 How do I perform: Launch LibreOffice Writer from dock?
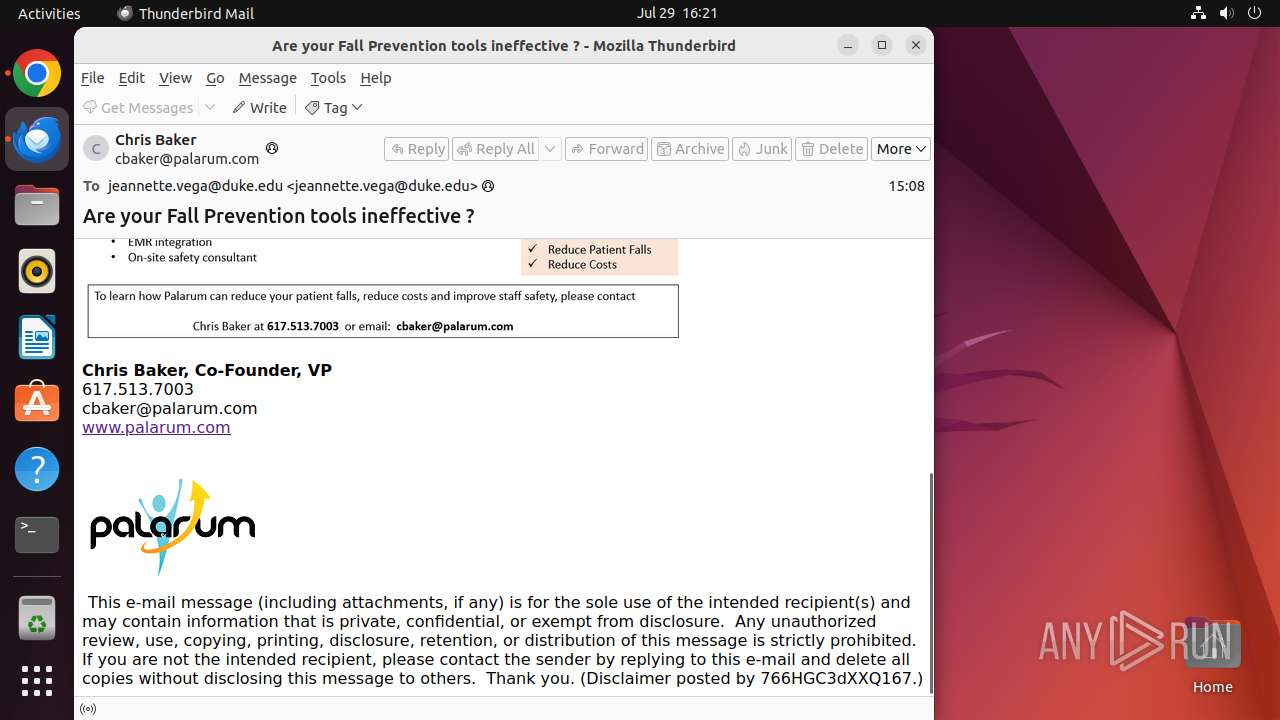37,337
